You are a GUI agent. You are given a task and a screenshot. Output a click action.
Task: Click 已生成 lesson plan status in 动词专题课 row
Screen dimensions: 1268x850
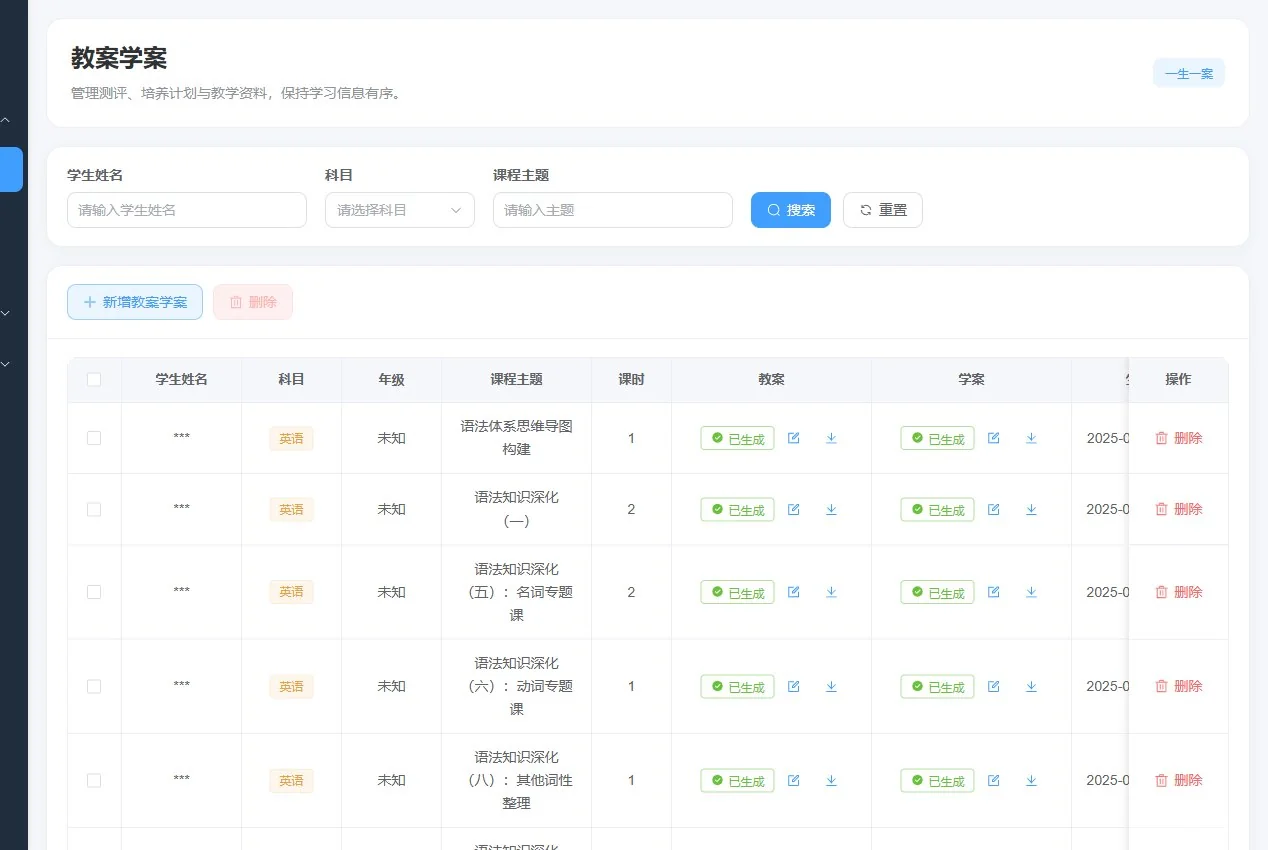point(737,686)
